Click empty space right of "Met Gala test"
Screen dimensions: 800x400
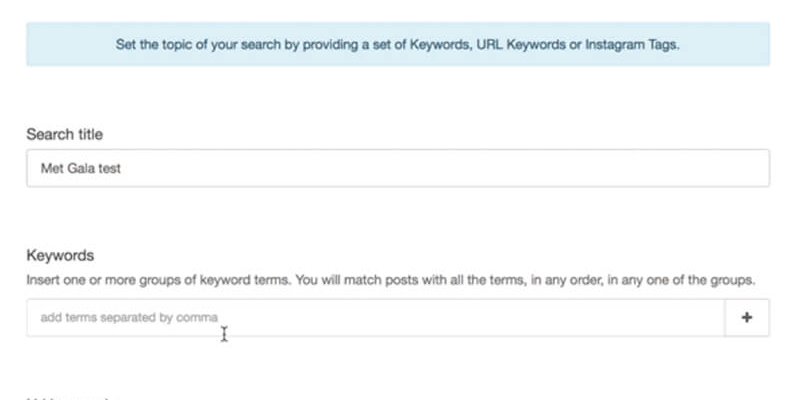[x=450, y=169]
